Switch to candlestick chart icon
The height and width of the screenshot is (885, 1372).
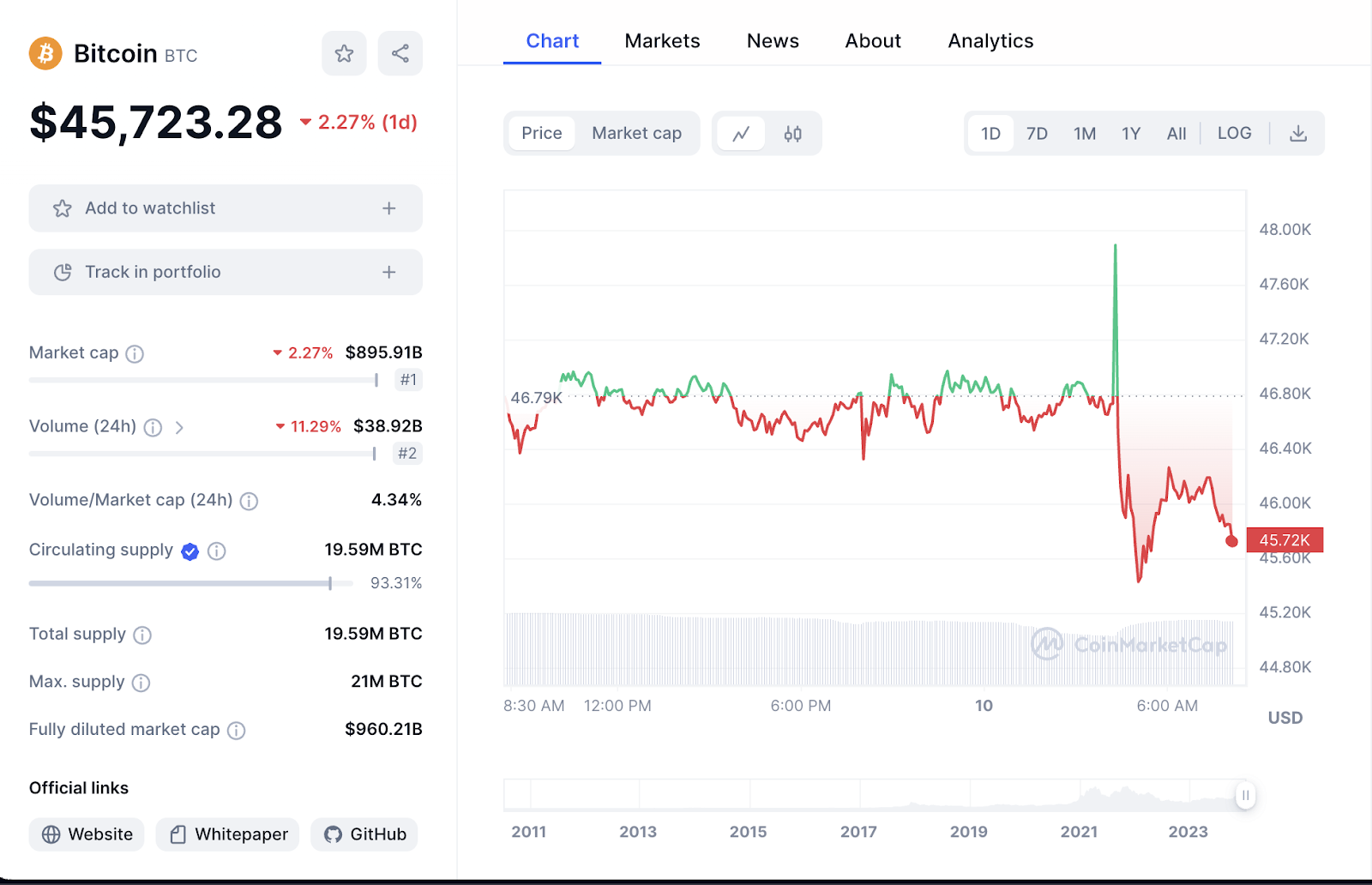[x=792, y=134]
